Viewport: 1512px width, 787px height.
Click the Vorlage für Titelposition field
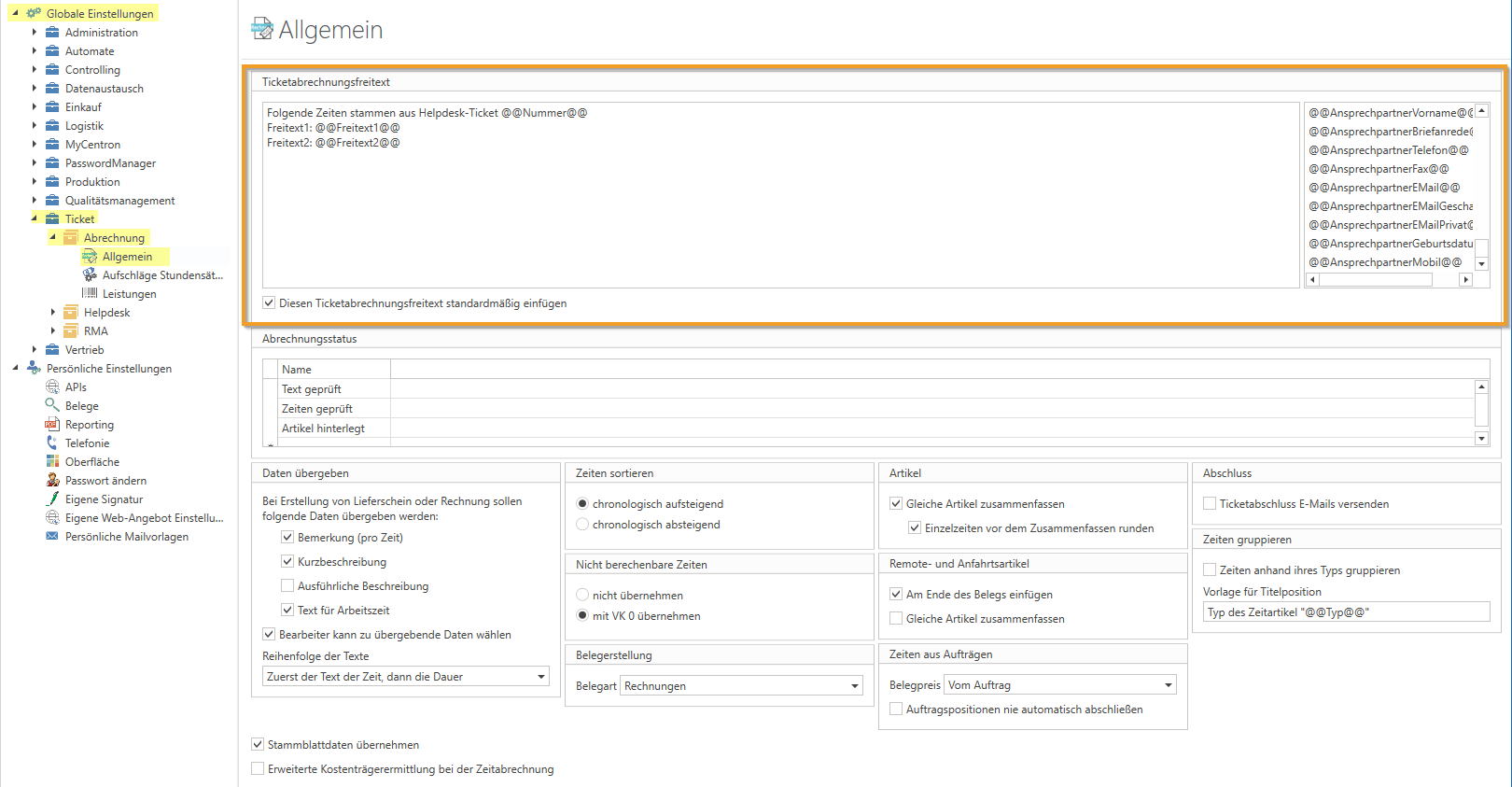1345,612
